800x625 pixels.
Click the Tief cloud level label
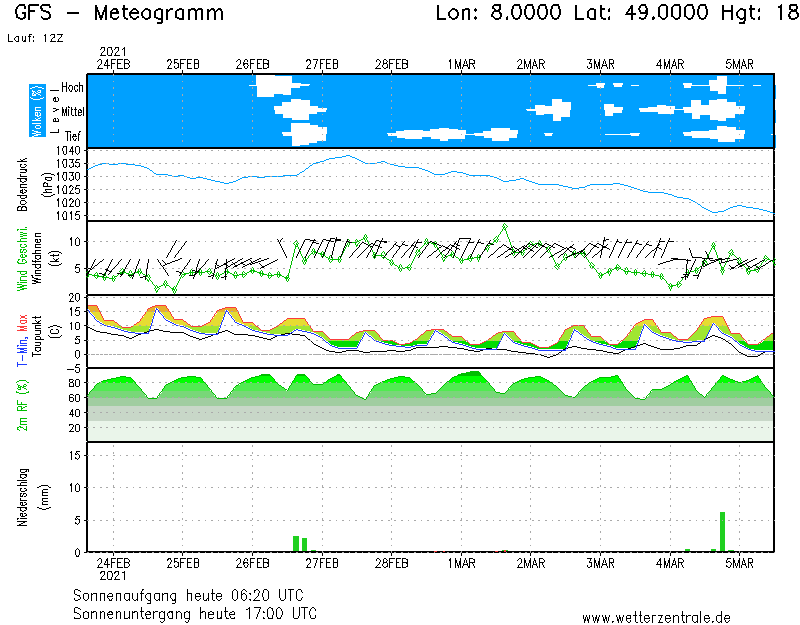click(74, 135)
